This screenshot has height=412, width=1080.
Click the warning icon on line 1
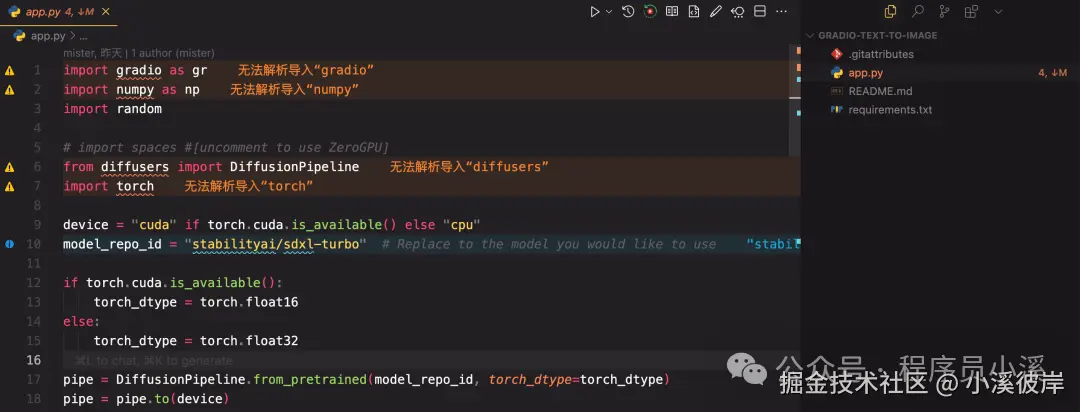click(10, 70)
